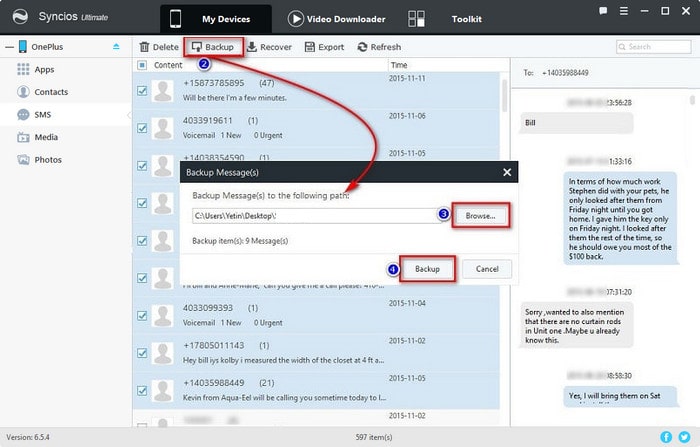Click the message list scrollbar
Viewport: 700px width, 447px height.
click(504, 95)
